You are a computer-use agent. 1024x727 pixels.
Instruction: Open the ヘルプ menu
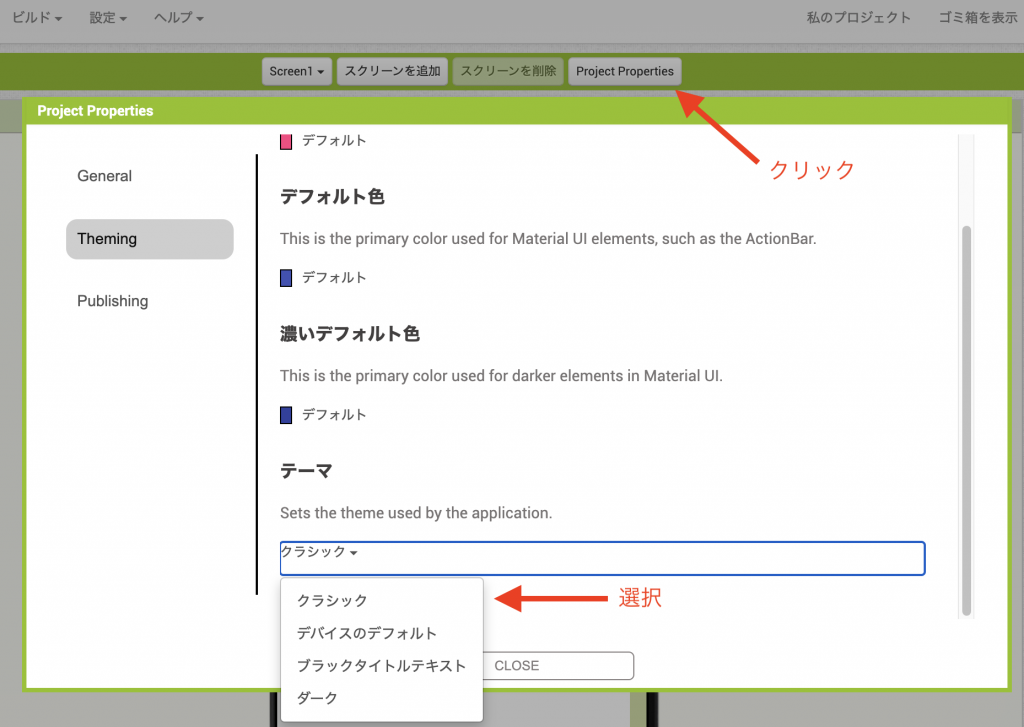(x=177, y=17)
